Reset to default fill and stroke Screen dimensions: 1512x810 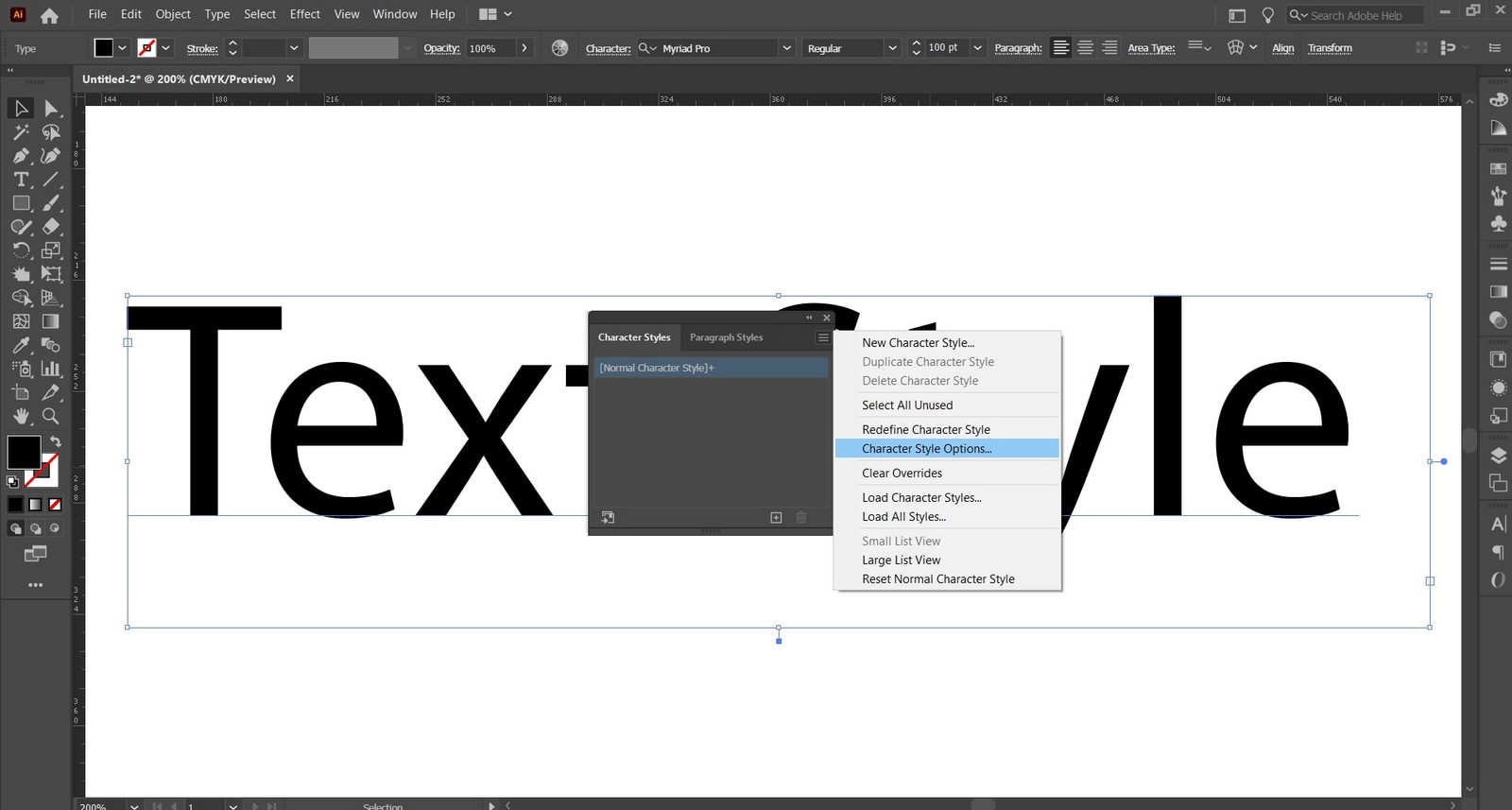(x=12, y=482)
